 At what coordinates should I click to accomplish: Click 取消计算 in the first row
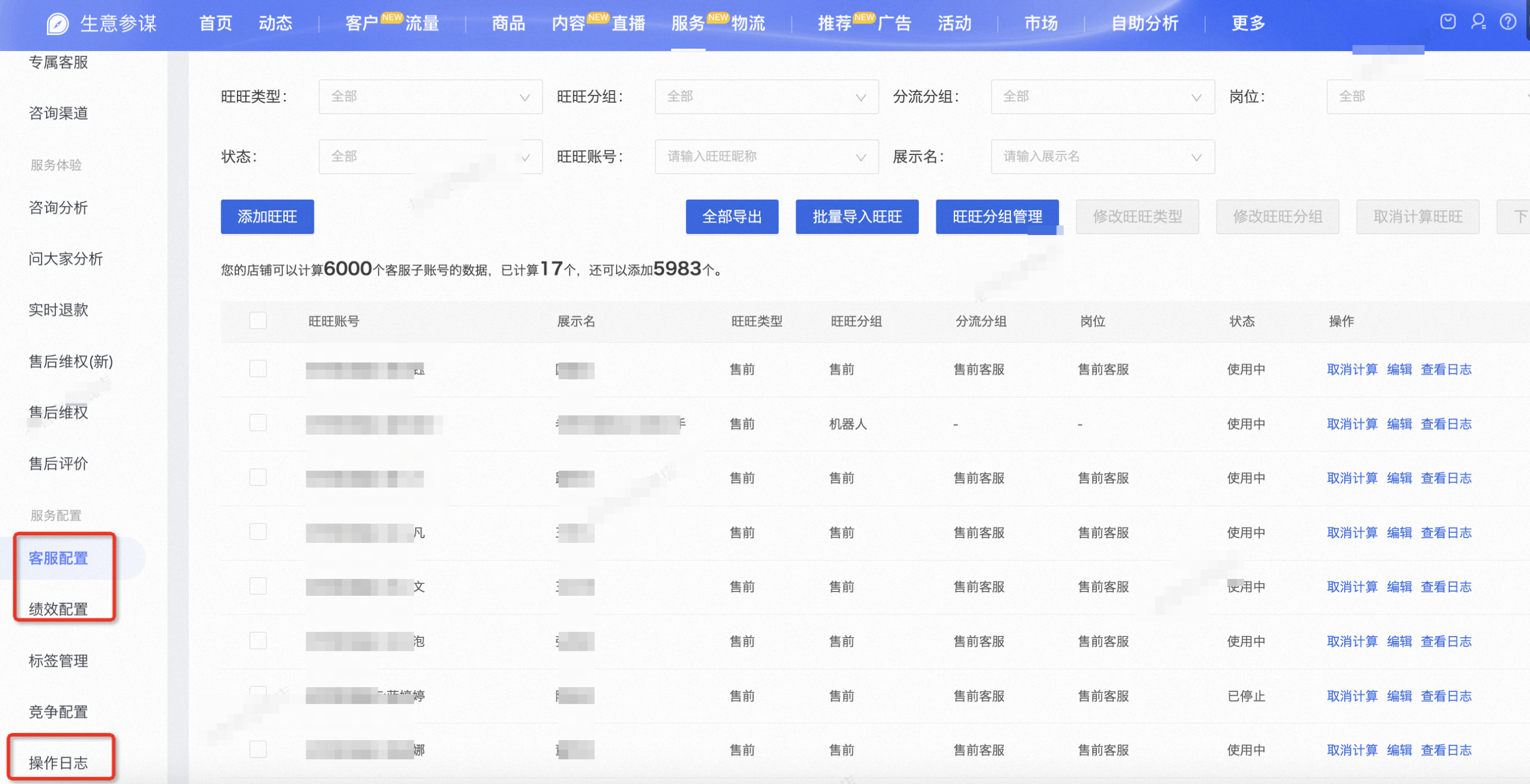pyautogui.click(x=1352, y=369)
